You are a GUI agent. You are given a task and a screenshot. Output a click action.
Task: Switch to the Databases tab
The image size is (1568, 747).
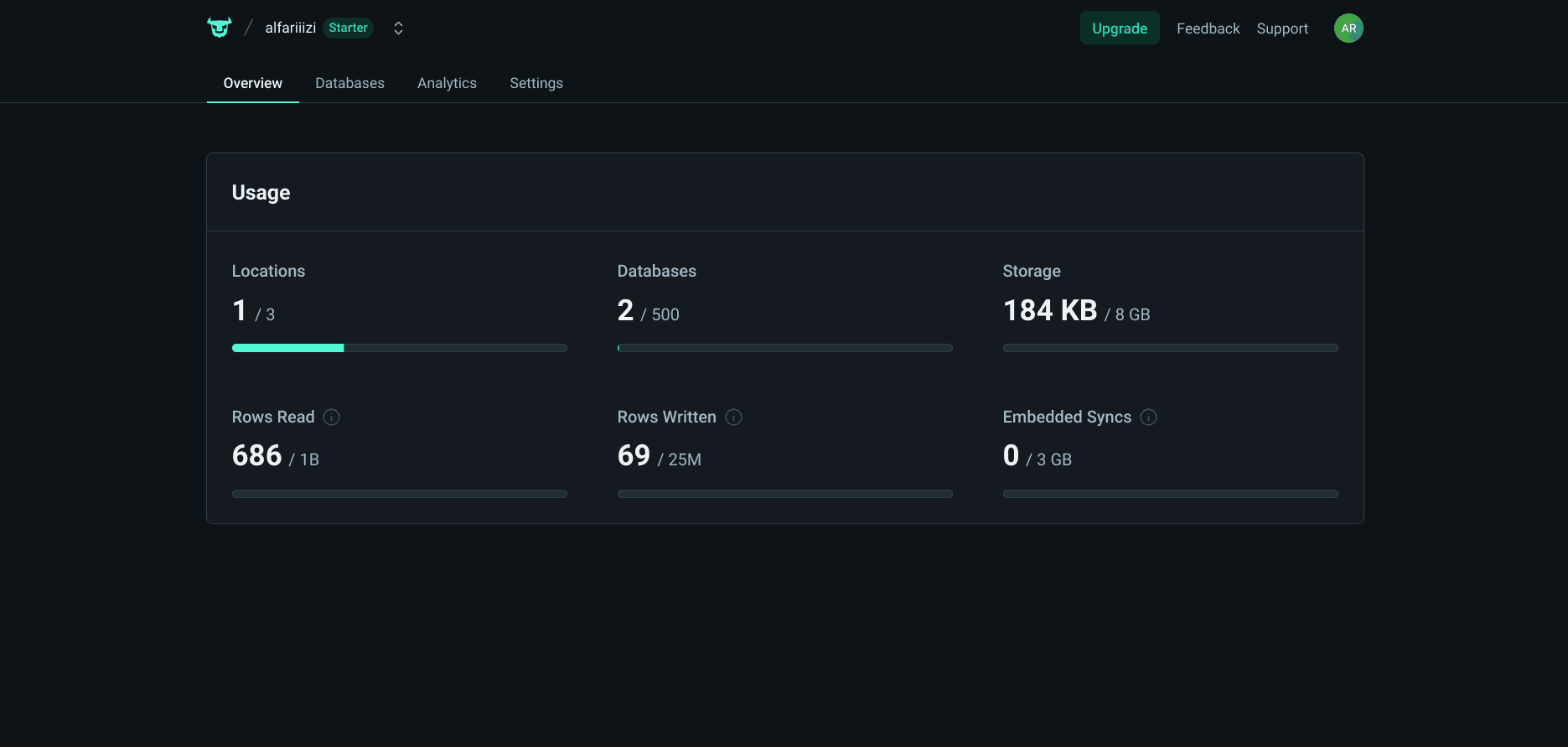tap(350, 83)
